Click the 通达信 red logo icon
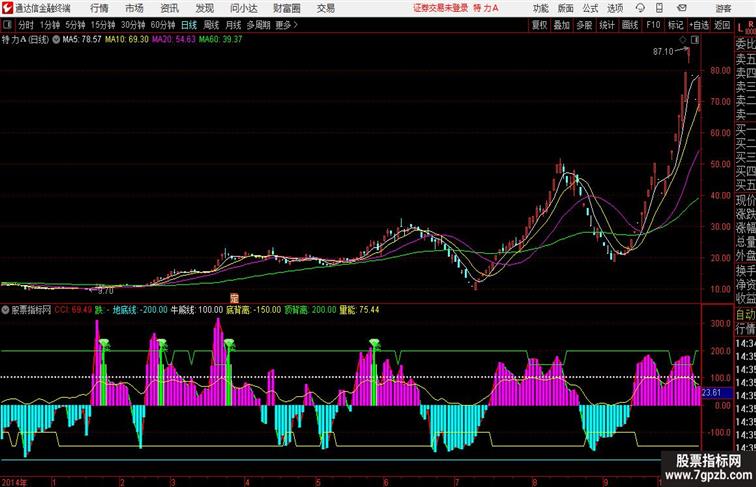The width and height of the screenshot is (756, 487). [7, 8]
